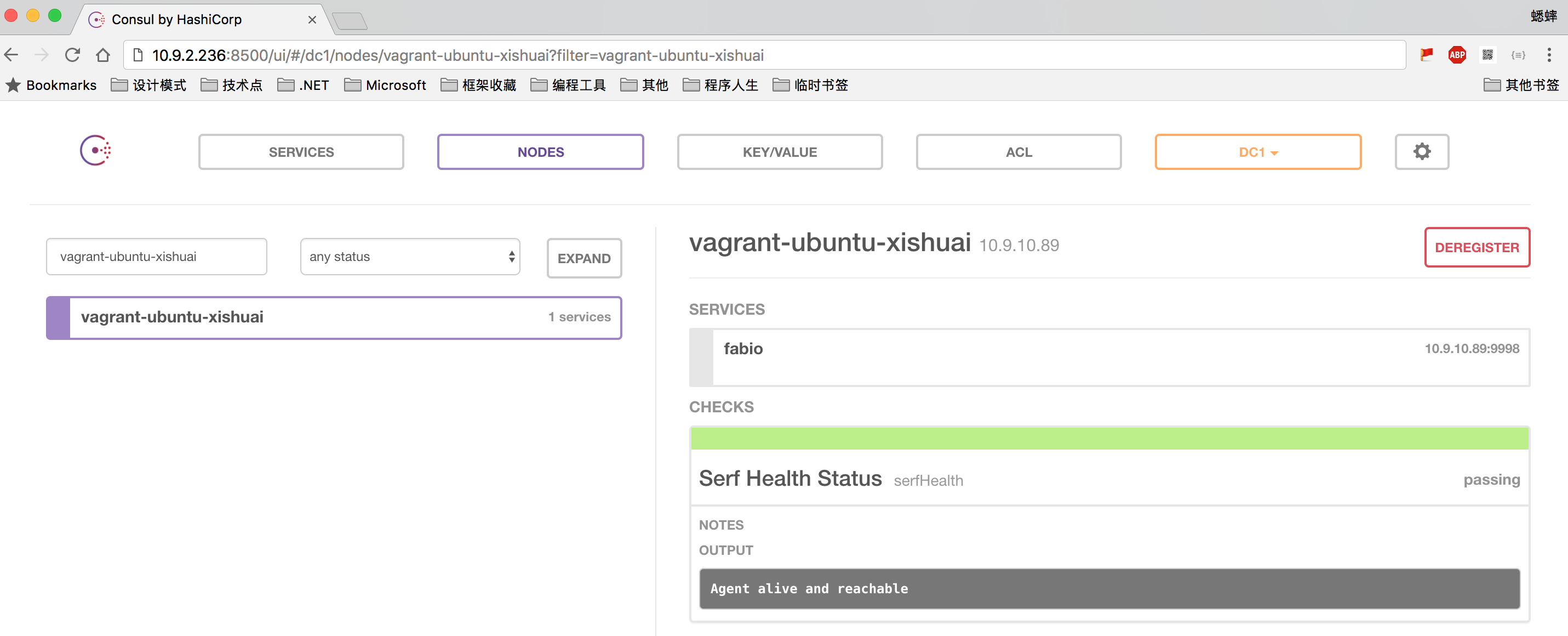This screenshot has height=636, width=1568.
Task: Click the page info icon in address bar
Action: pos(138,55)
